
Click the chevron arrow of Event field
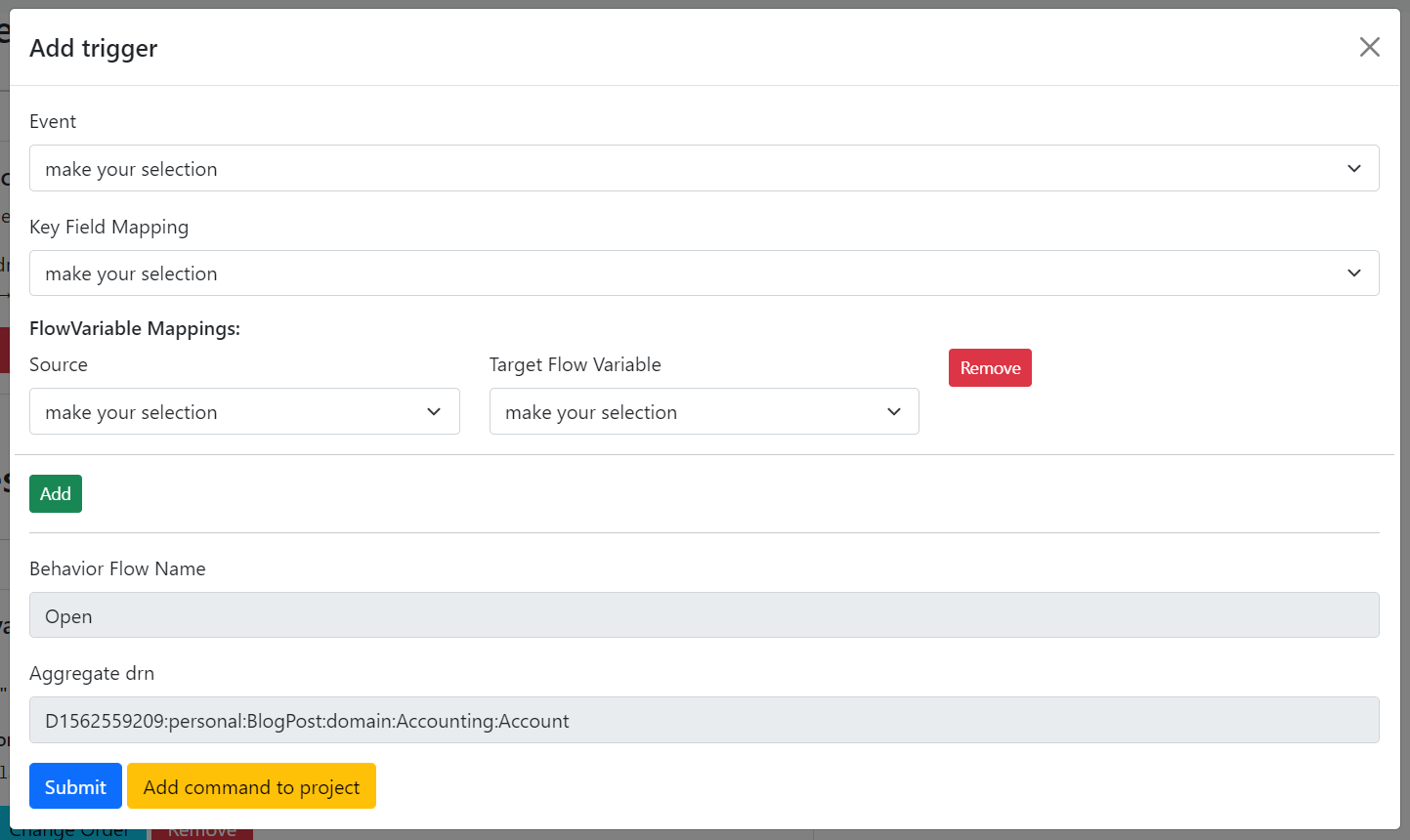point(1354,168)
